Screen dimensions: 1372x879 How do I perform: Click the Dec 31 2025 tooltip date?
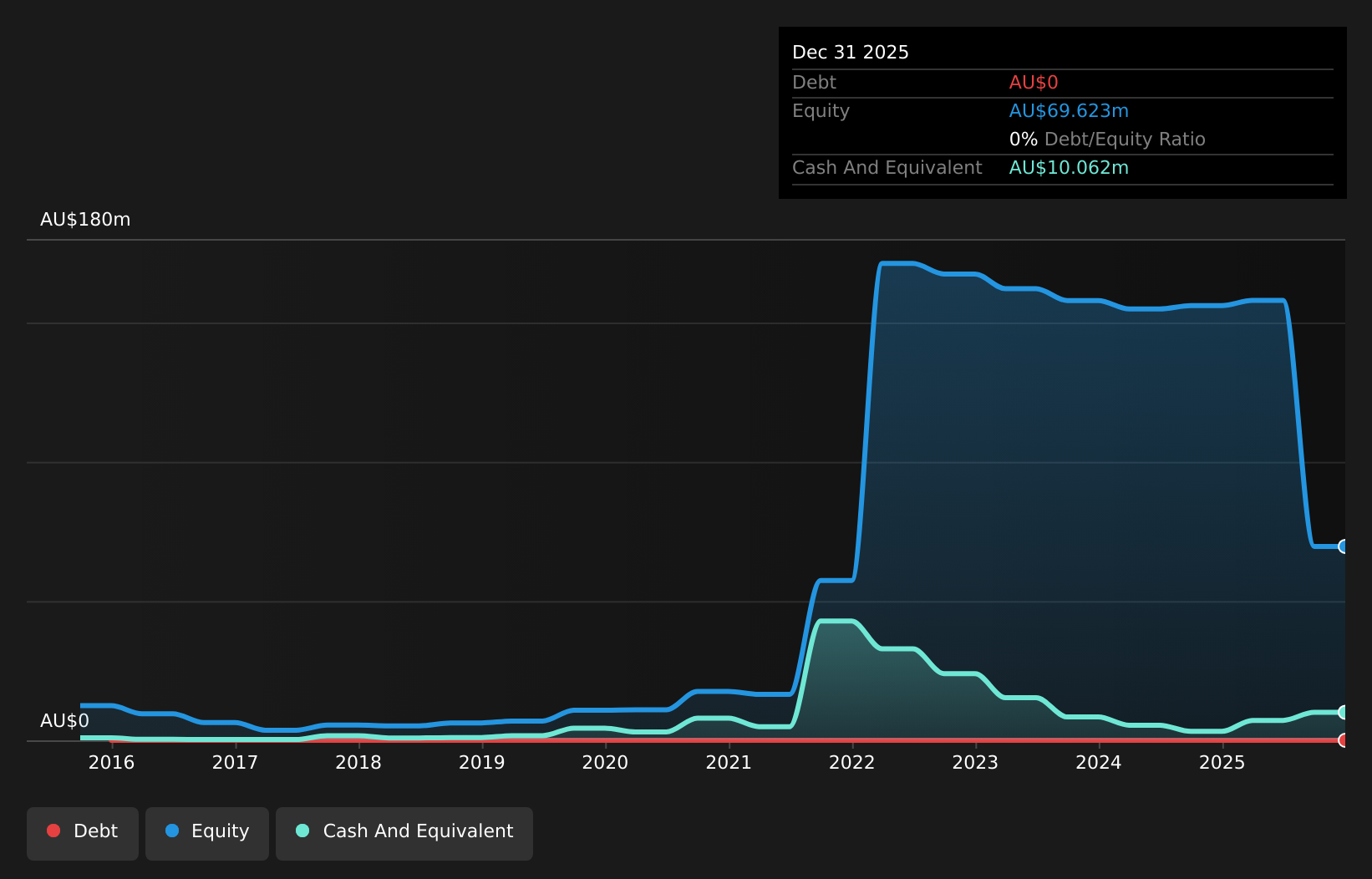pyautogui.click(x=851, y=53)
